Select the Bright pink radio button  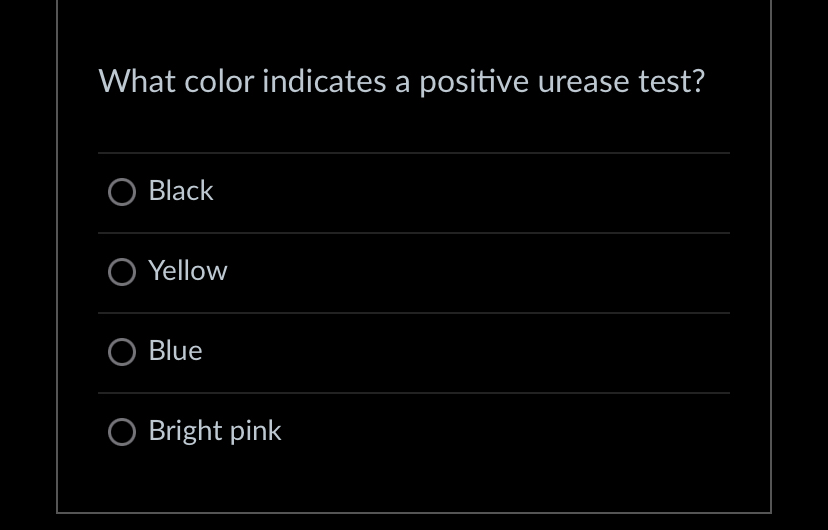tap(122, 432)
